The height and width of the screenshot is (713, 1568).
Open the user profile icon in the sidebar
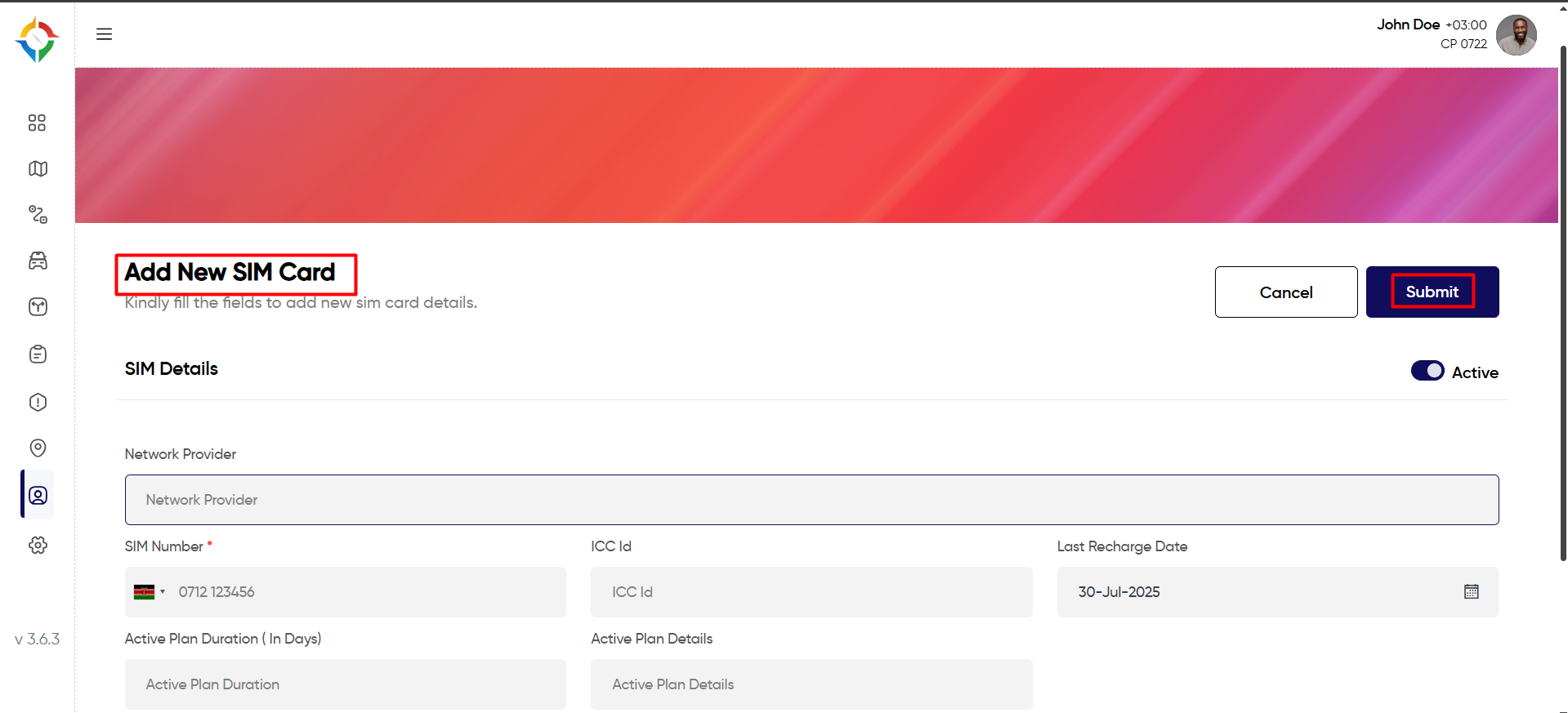click(38, 495)
